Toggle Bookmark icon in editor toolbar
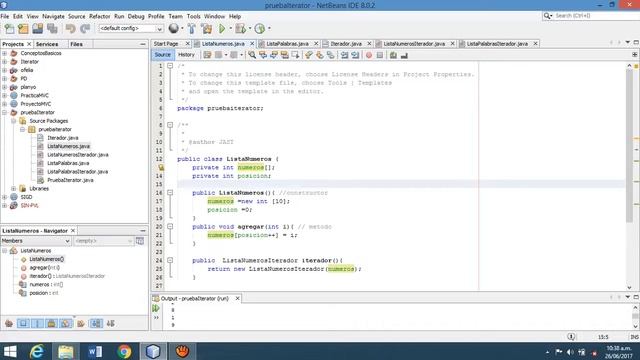This screenshot has width=640, height=360. tap(331, 55)
